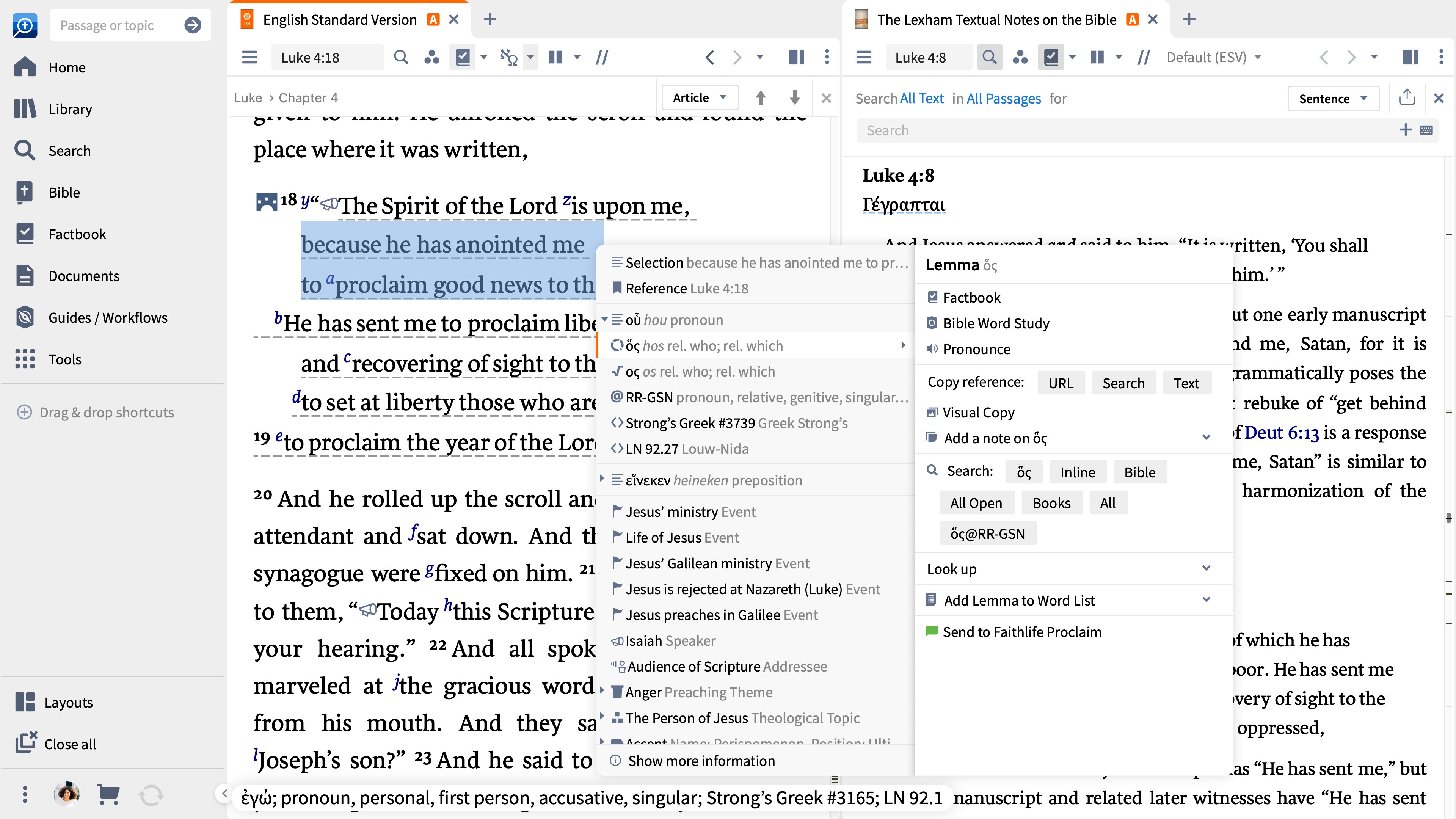The image size is (1456, 819).
Task: Expand the εἵνεκεν preposition group
Action: pyautogui.click(x=602, y=479)
